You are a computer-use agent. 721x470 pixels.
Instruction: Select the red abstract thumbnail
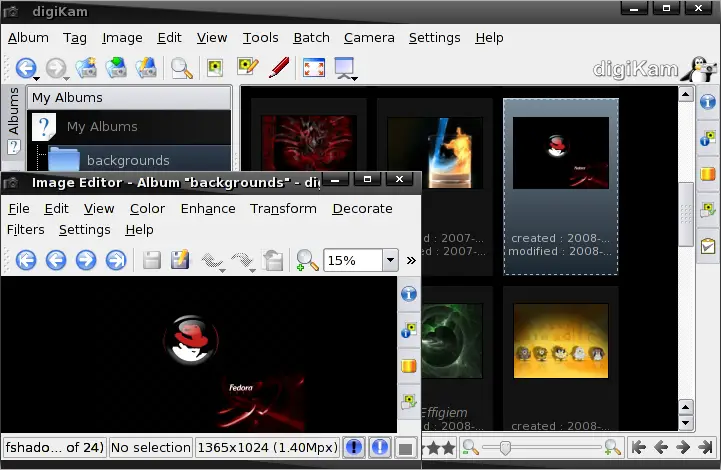[x=309, y=143]
